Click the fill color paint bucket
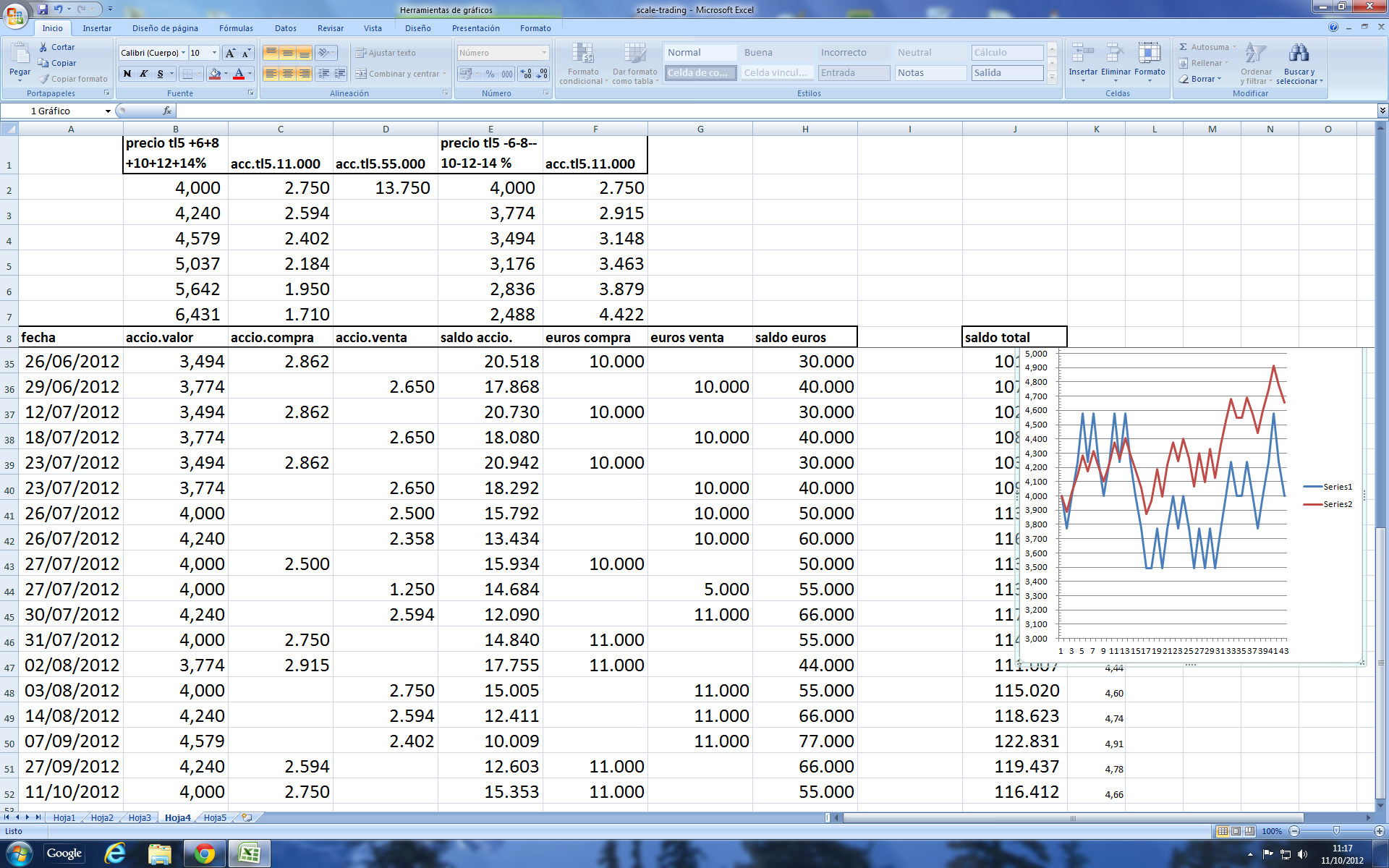This screenshot has height=868, width=1389. click(x=214, y=74)
